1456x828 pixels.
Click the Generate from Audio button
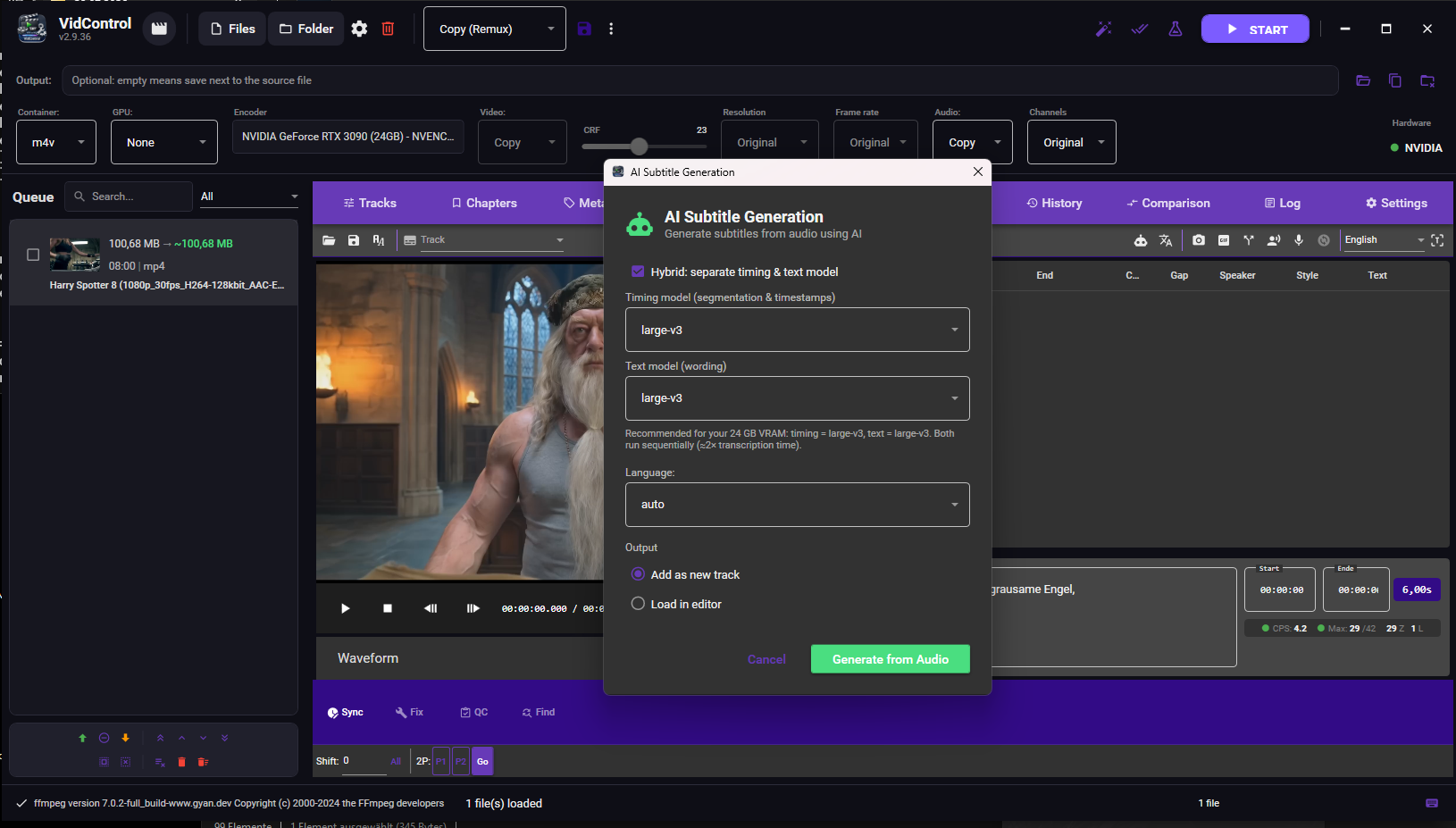[x=891, y=659]
